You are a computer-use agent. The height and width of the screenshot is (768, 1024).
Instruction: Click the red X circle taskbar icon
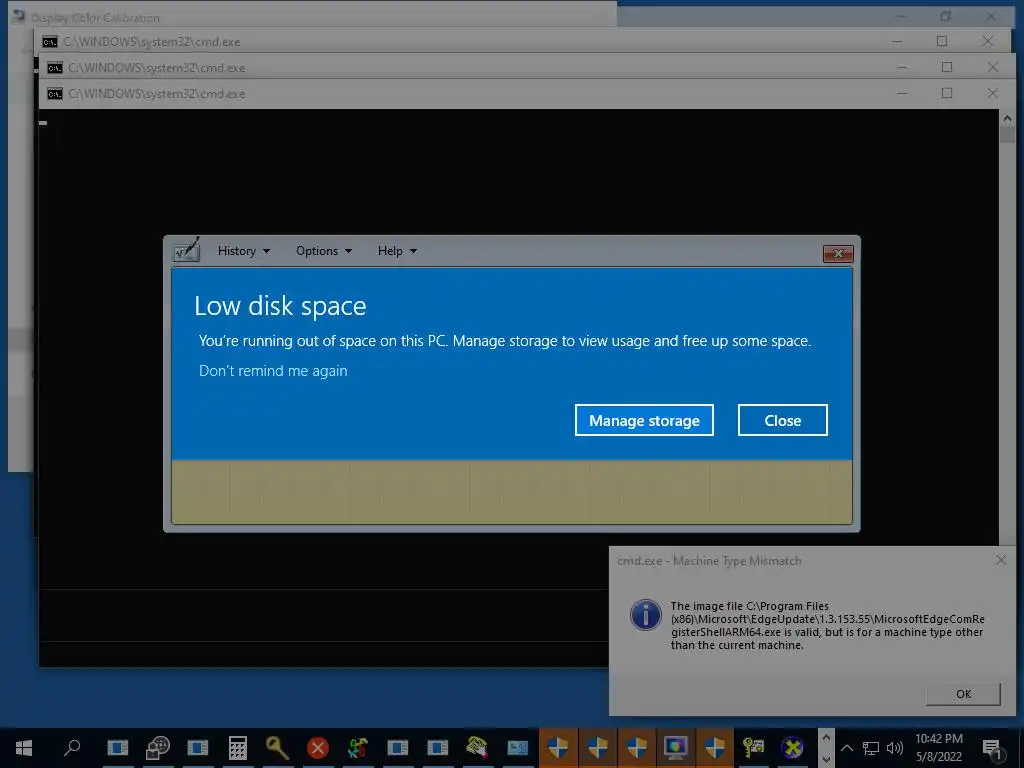click(x=318, y=748)
